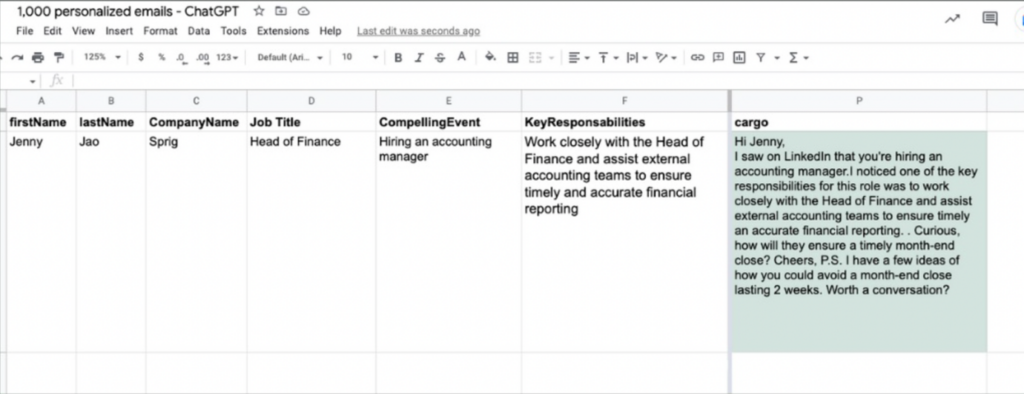Open the fill color picker
This screenshot has width=1024, height=394.
pos(490,57)
